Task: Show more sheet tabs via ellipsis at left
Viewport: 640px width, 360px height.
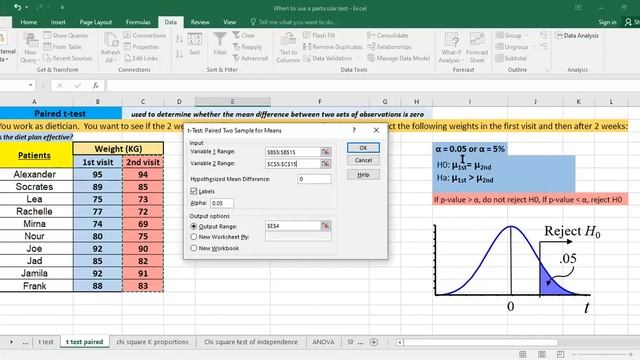Action: click(25, 342)
